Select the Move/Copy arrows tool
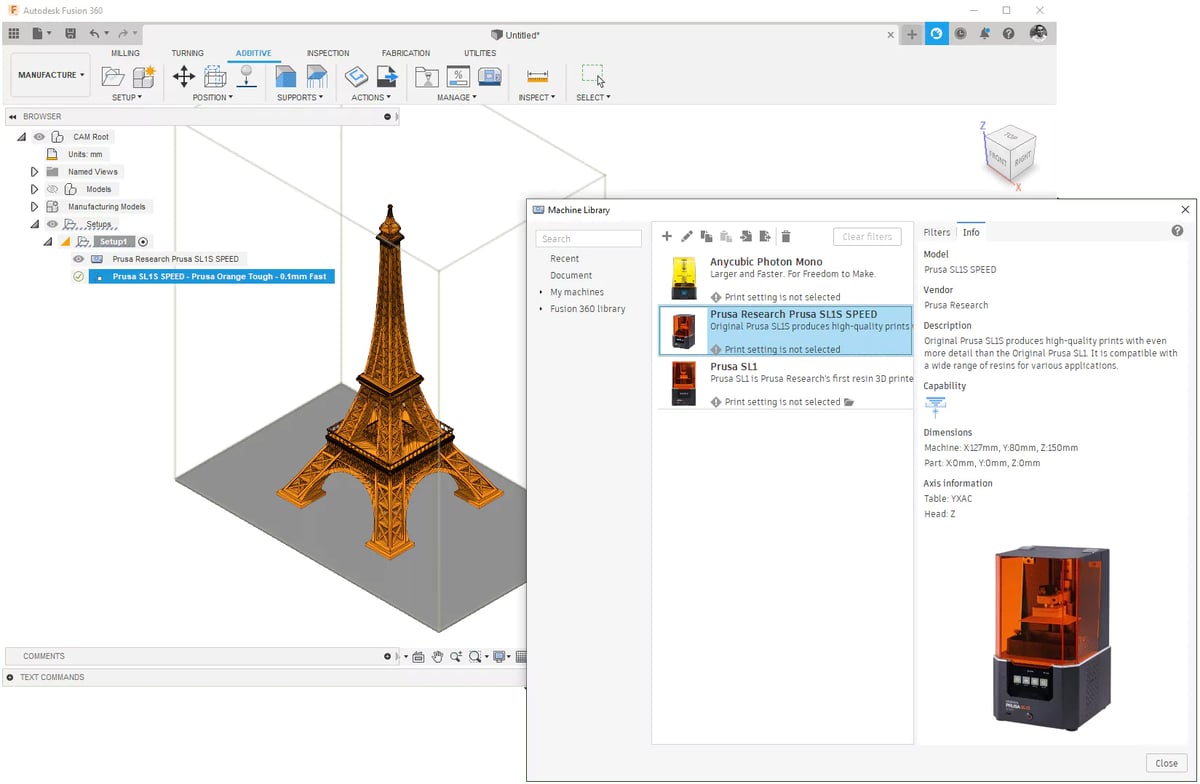 184,76
